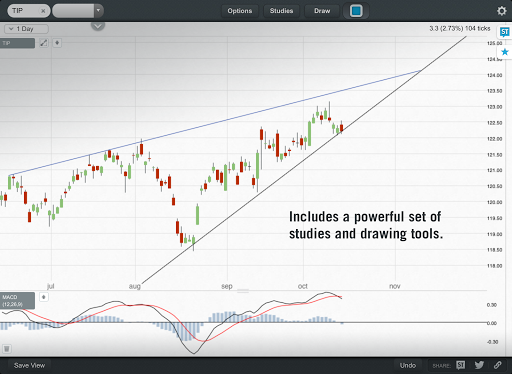Open the symbol compare dropdown arrow
This screenshot has width=512, height=374.
point(98,11)
